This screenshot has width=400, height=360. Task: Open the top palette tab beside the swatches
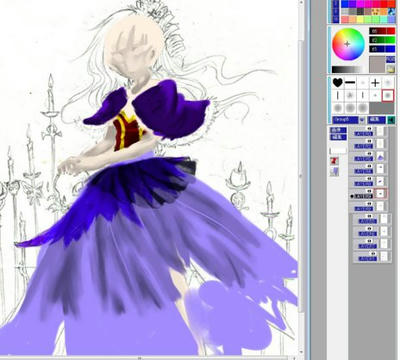click(x=336, y=4)
